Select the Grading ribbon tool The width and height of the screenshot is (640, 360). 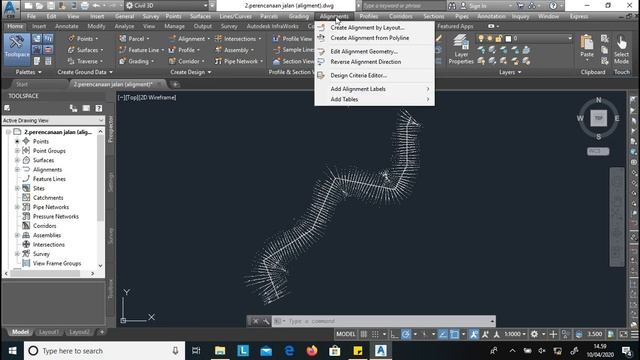136,61
